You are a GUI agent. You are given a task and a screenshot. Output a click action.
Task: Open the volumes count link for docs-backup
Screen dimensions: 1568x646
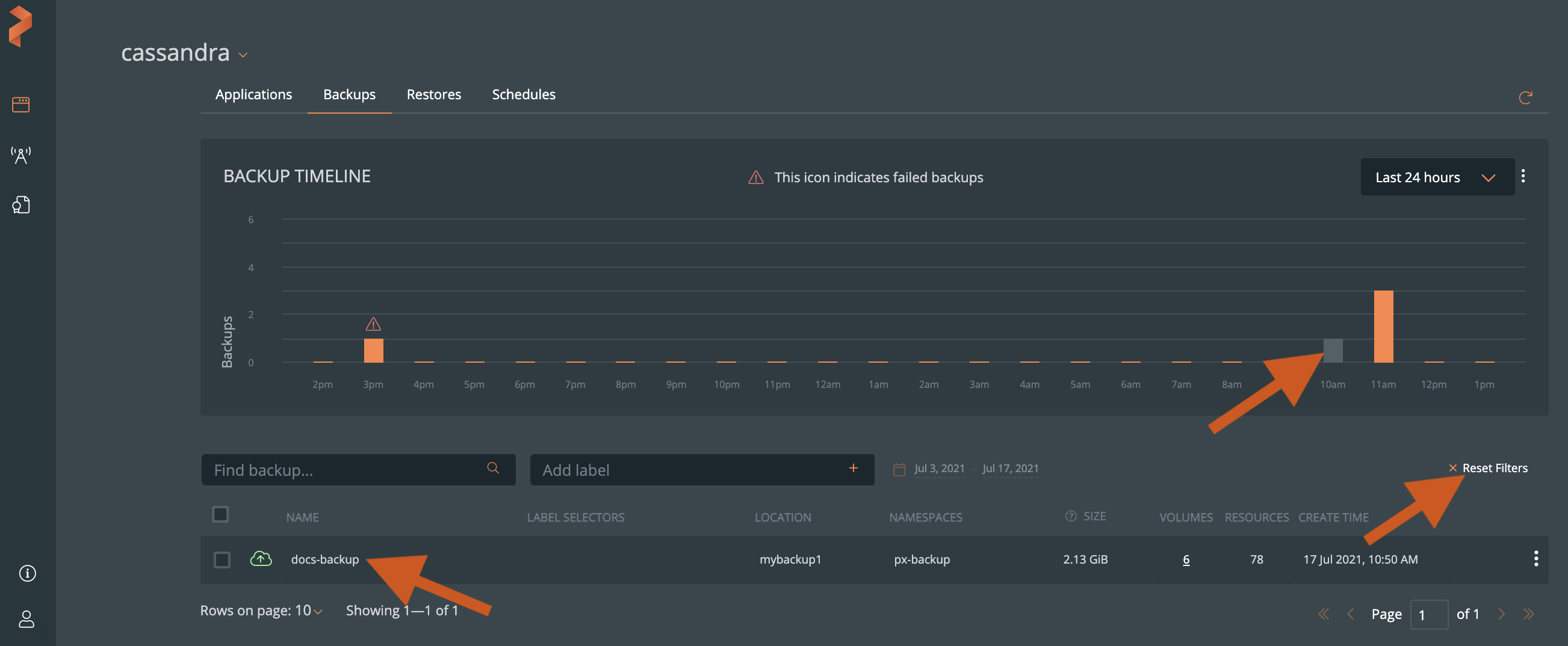[1186, 559]
